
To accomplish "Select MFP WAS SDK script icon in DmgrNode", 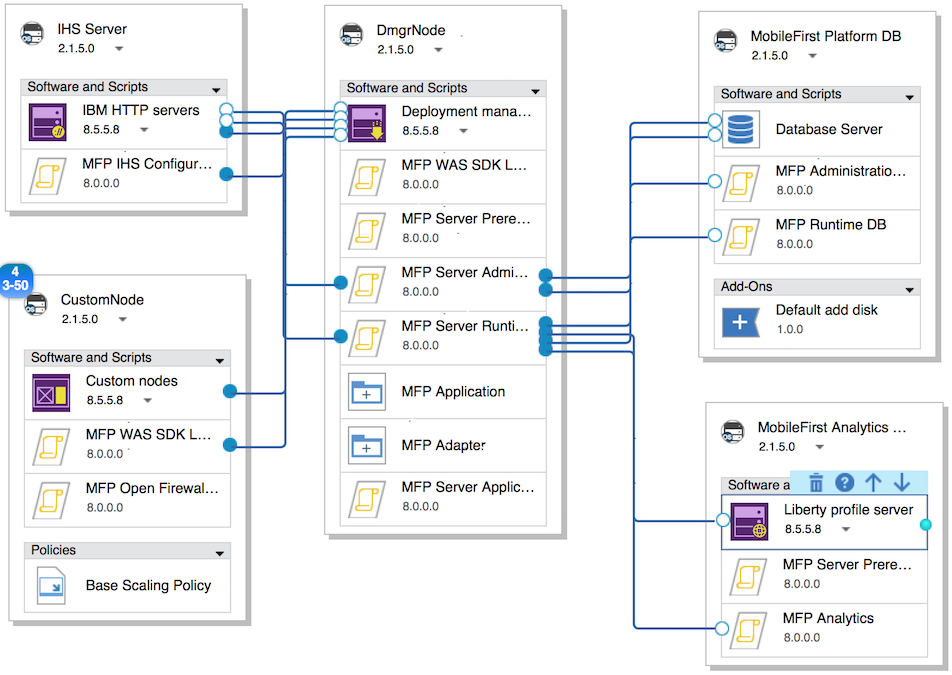I will point(367,177).
